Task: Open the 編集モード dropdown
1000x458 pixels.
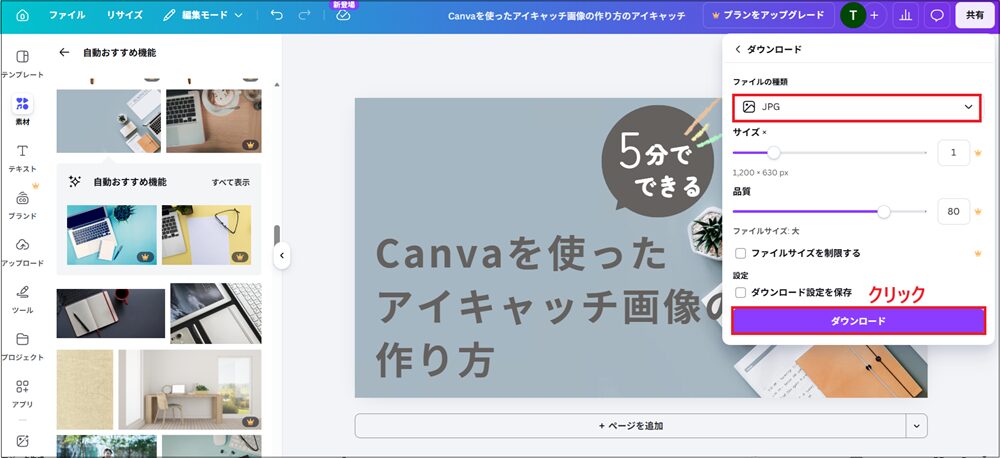Action: [x=203, y=15]
